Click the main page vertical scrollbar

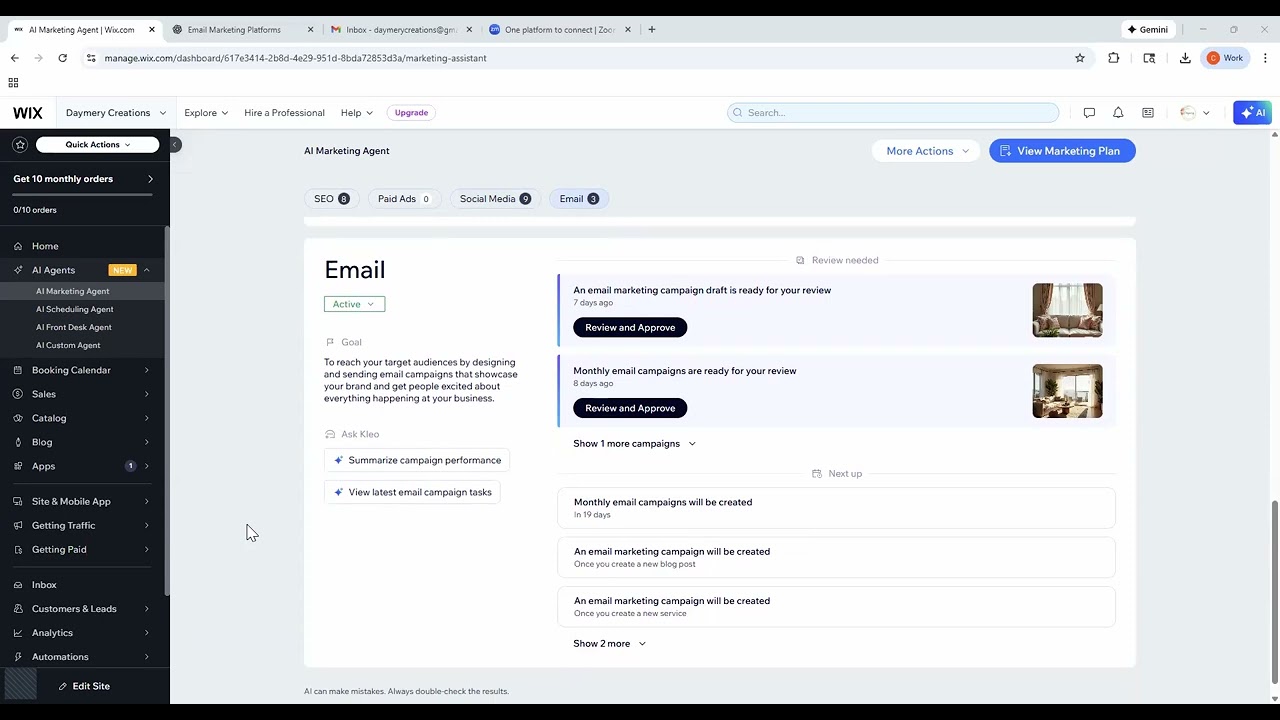pos(1273,594)
